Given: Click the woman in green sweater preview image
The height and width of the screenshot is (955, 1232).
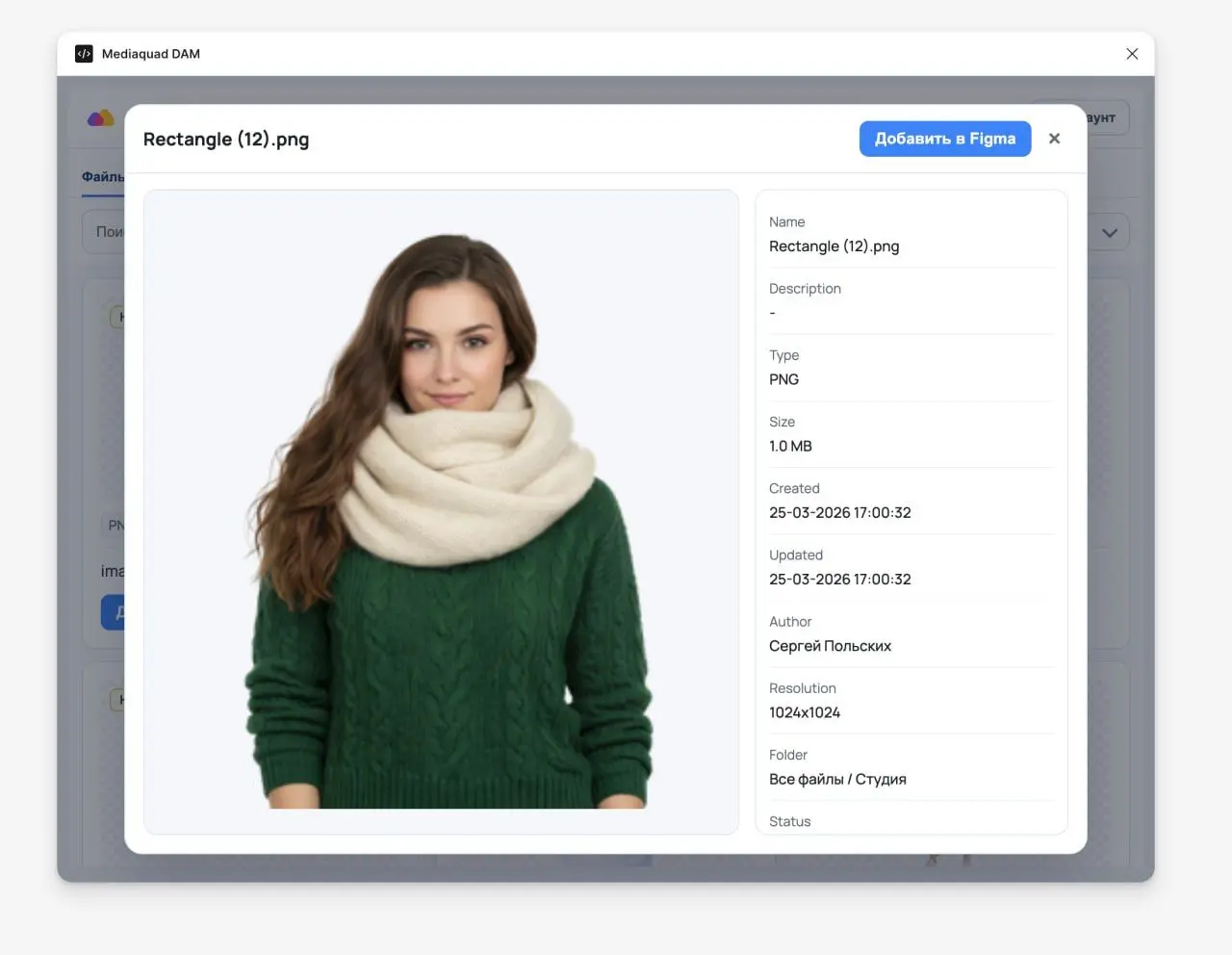Looking at the screenshot, I should click(441, 512).
